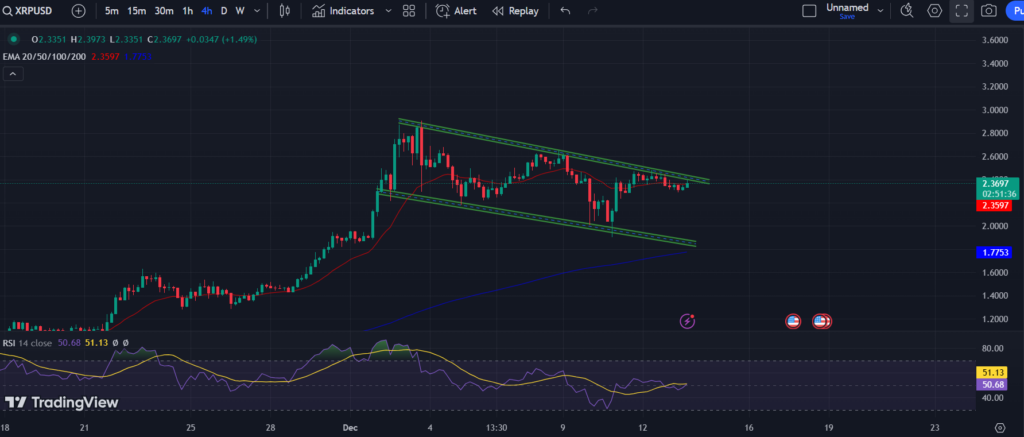This screenshot has width=1024, height=437.
Task: Click the TradingView logo
Action: pos(62,402)
